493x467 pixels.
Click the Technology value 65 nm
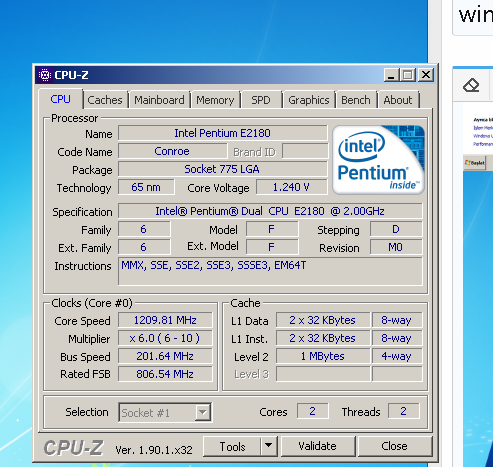pos(146,187)
